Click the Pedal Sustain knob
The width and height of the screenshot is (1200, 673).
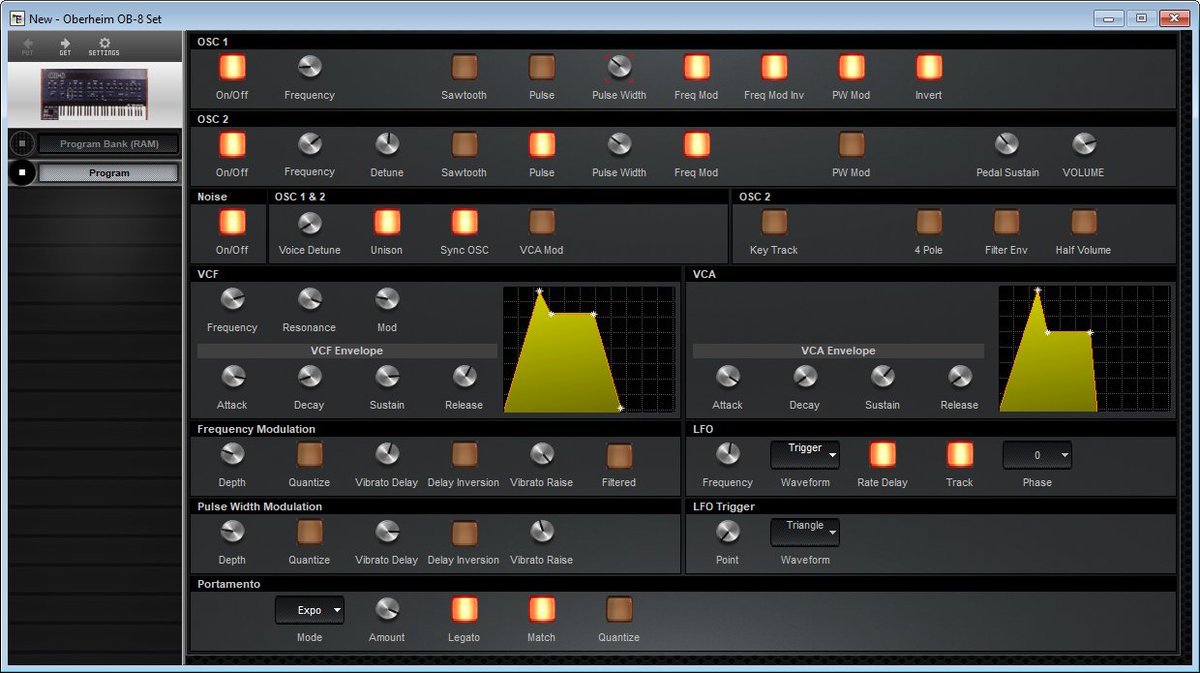click(x=1007, y=144)
